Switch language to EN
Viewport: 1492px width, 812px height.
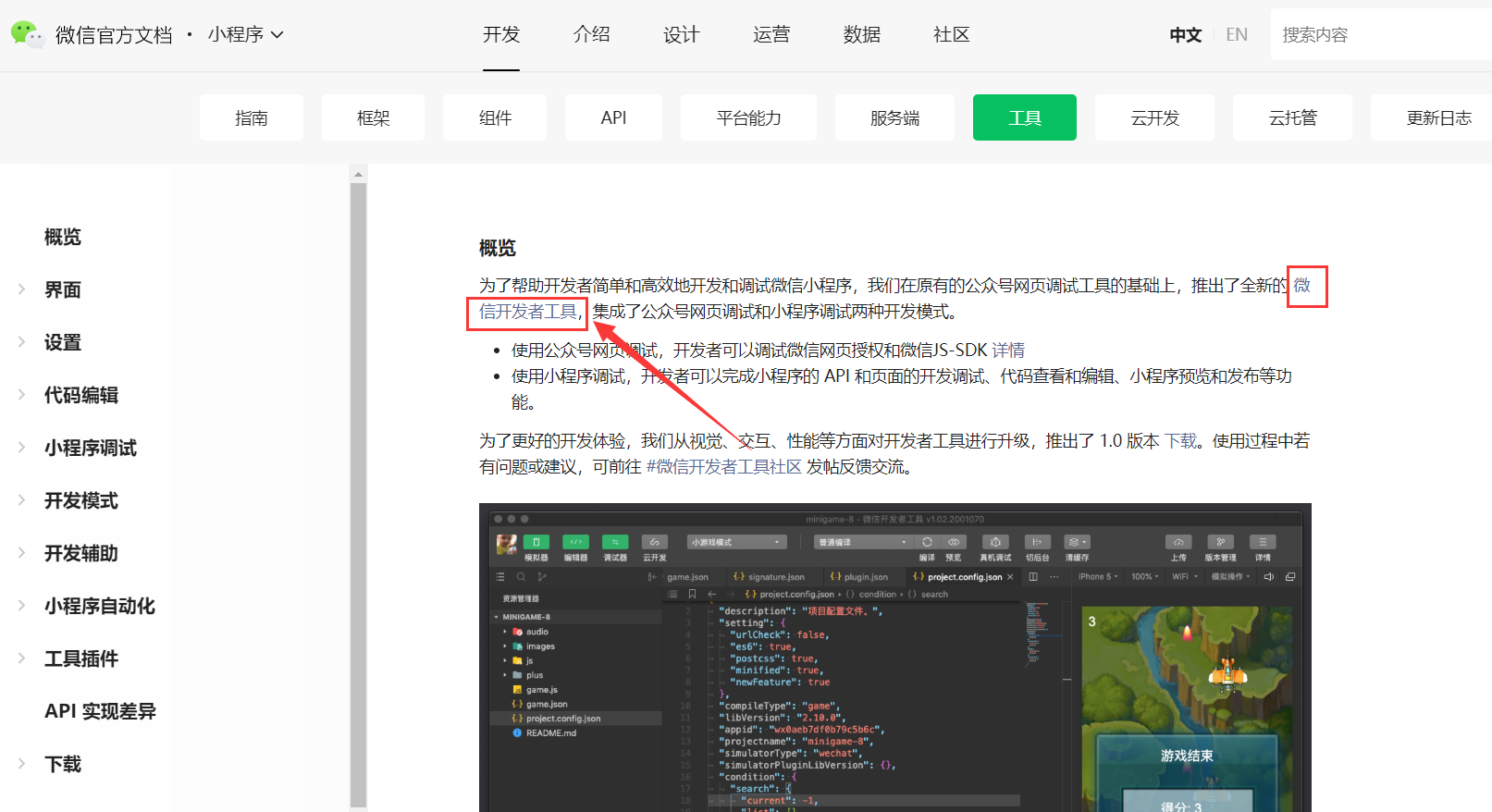point(1237,35)
